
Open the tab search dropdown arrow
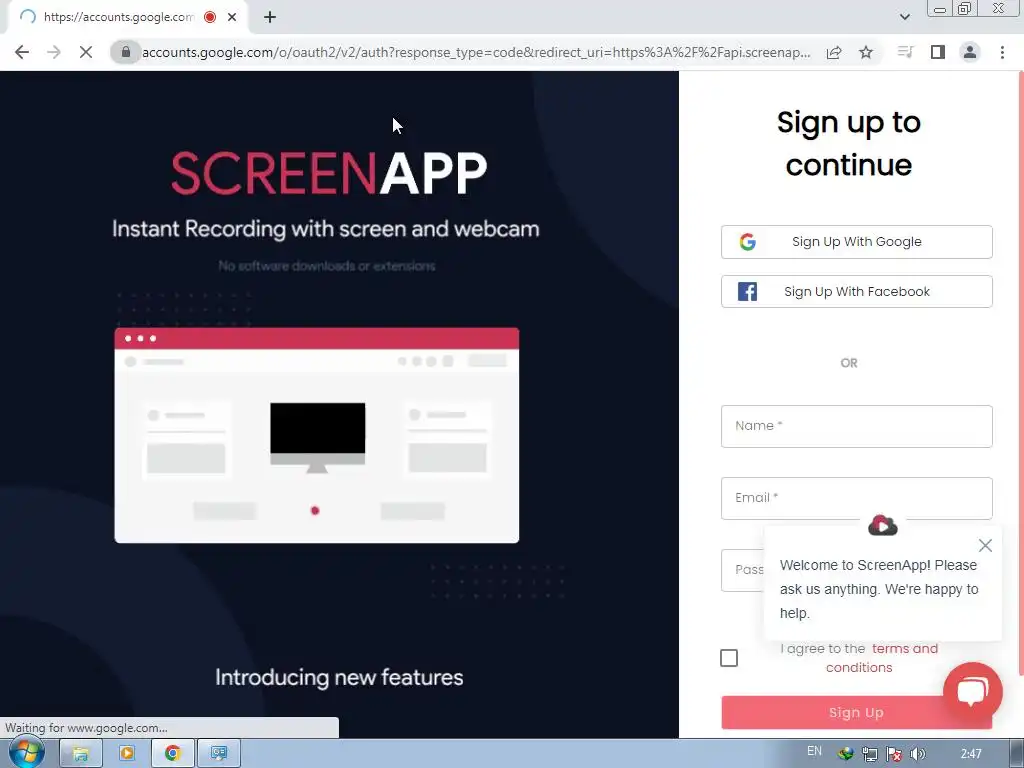click(904, 17)
